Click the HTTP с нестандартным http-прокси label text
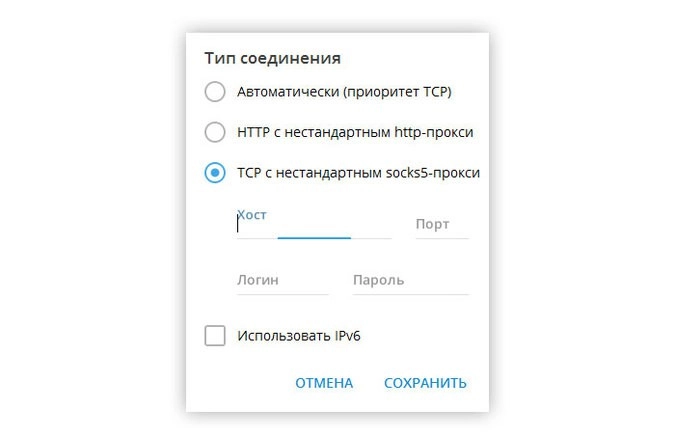675x436 pixels. pos(355,132)
